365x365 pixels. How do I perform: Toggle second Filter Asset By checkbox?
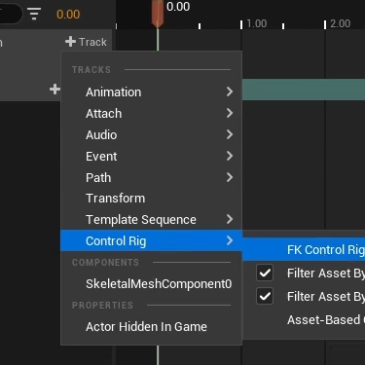pyautogui.click(x=265, y=296)
